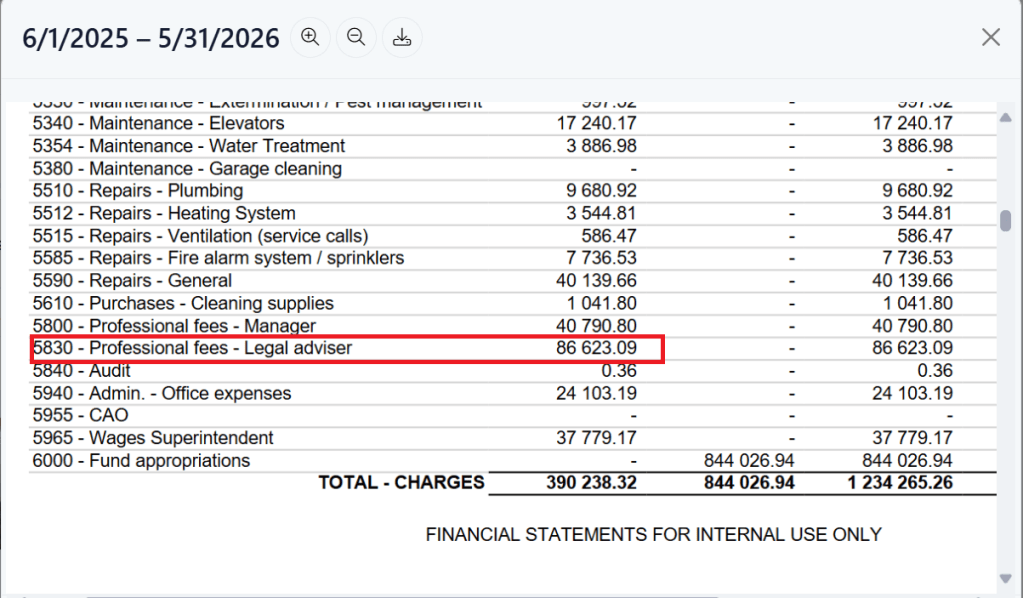
Task: Select 5354 Maintenance - Water Treatment entry
Action: (x=189, y=146)
